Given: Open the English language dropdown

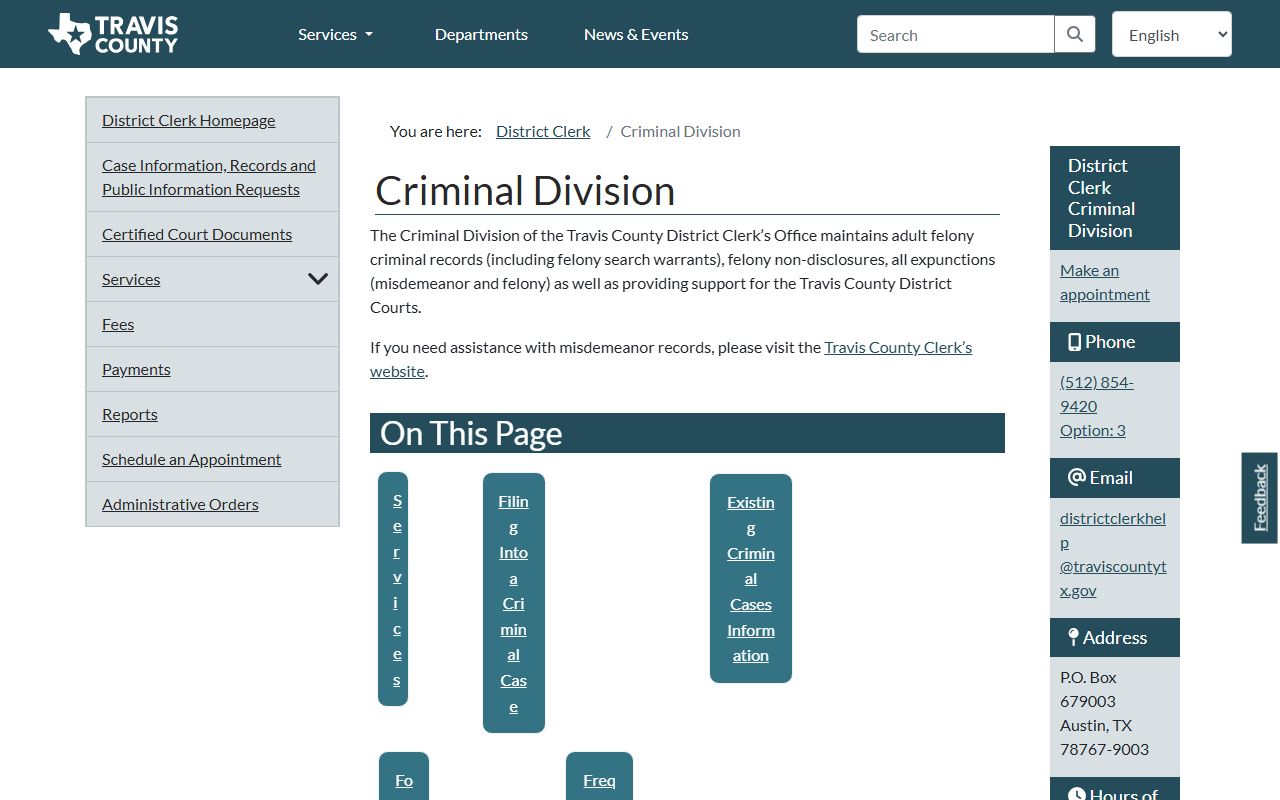Looking at the screenshot, I should click(x=1172, y=34).
